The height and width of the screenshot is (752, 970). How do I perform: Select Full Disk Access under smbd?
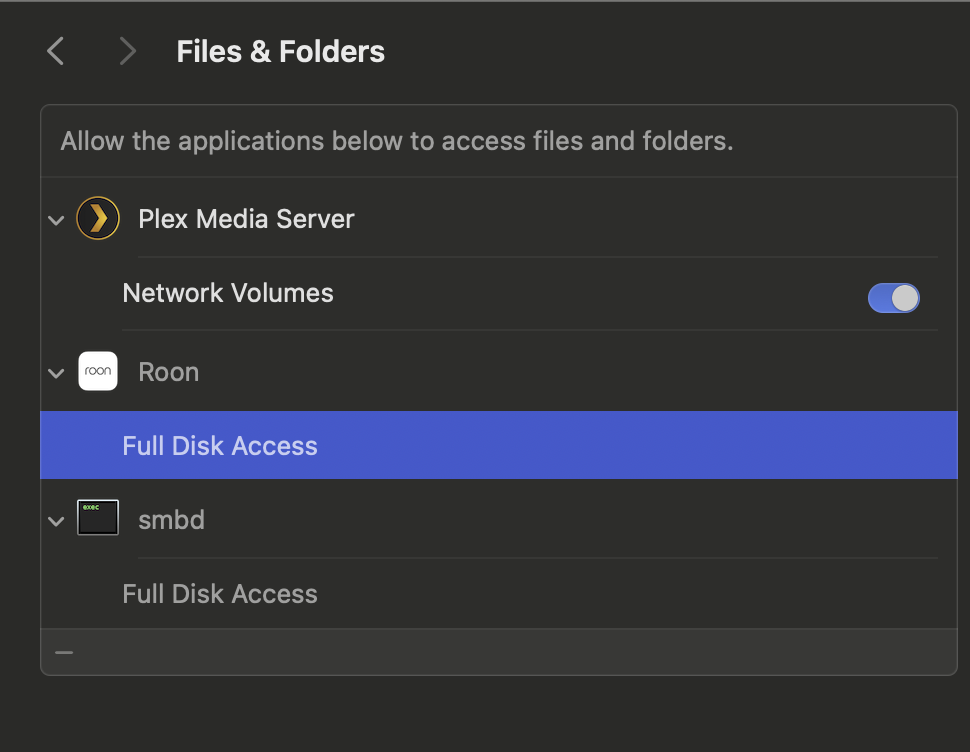[x=220, y=594]
